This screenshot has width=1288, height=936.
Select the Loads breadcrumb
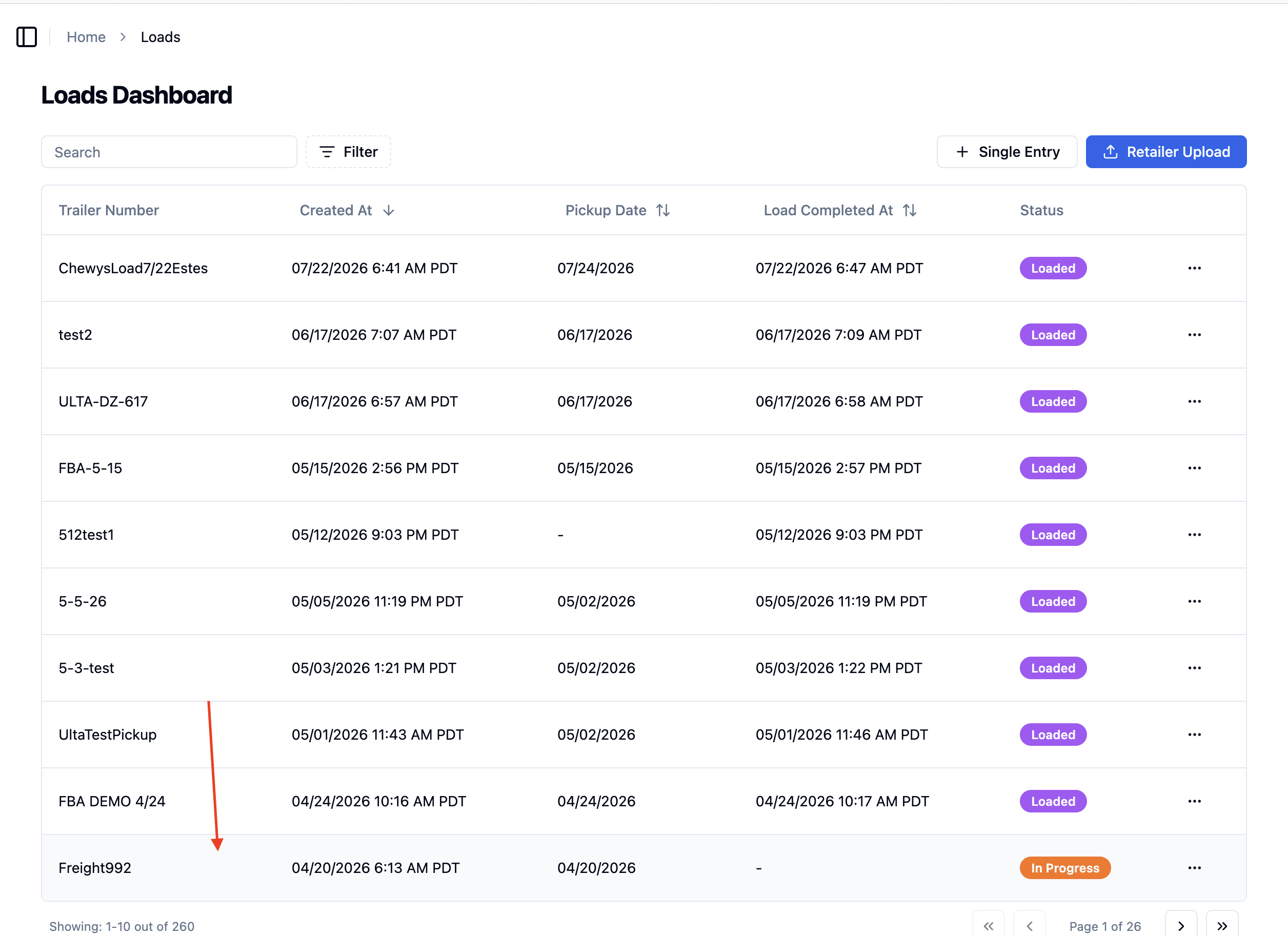(160, 37)
